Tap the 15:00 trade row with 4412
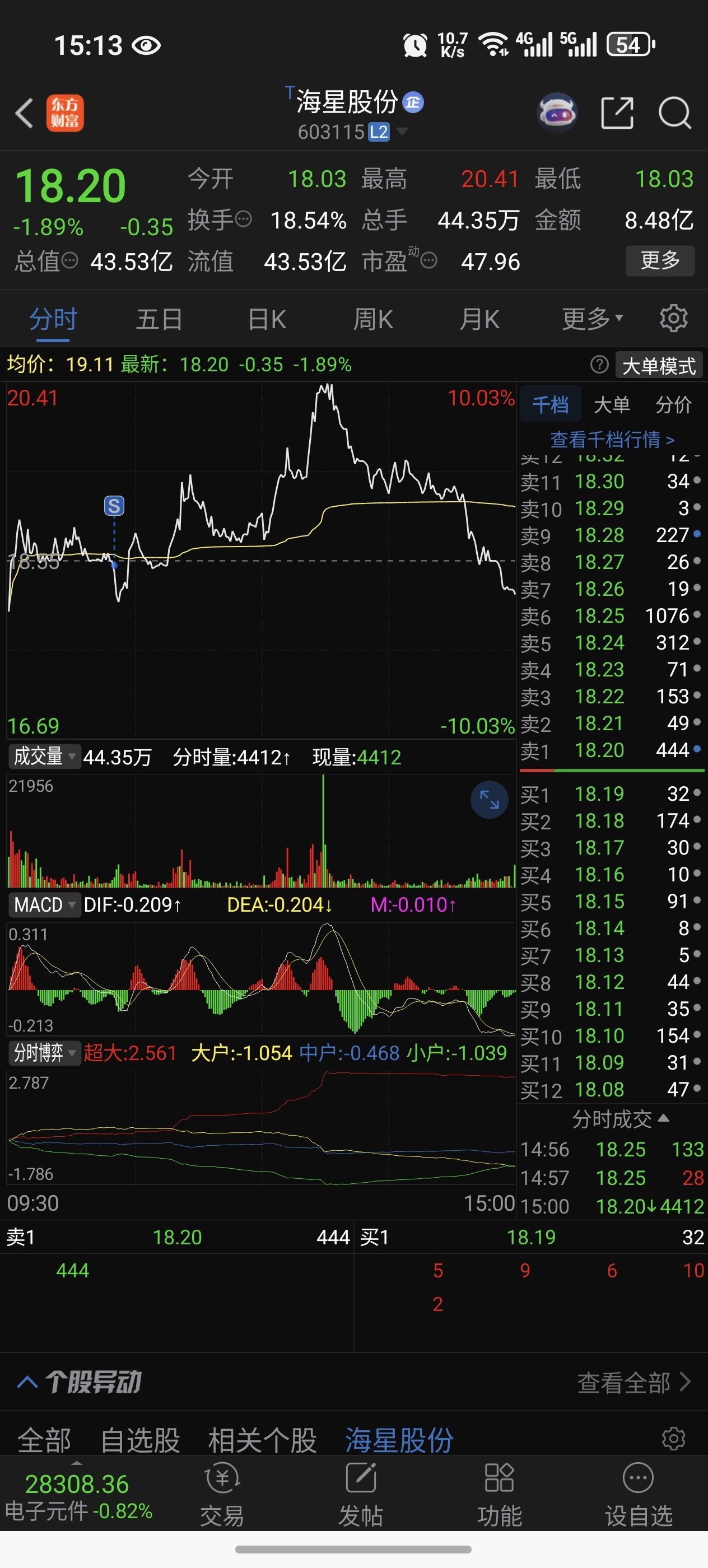This screenshot has width=708, height=1568. tap(611, 1206)
